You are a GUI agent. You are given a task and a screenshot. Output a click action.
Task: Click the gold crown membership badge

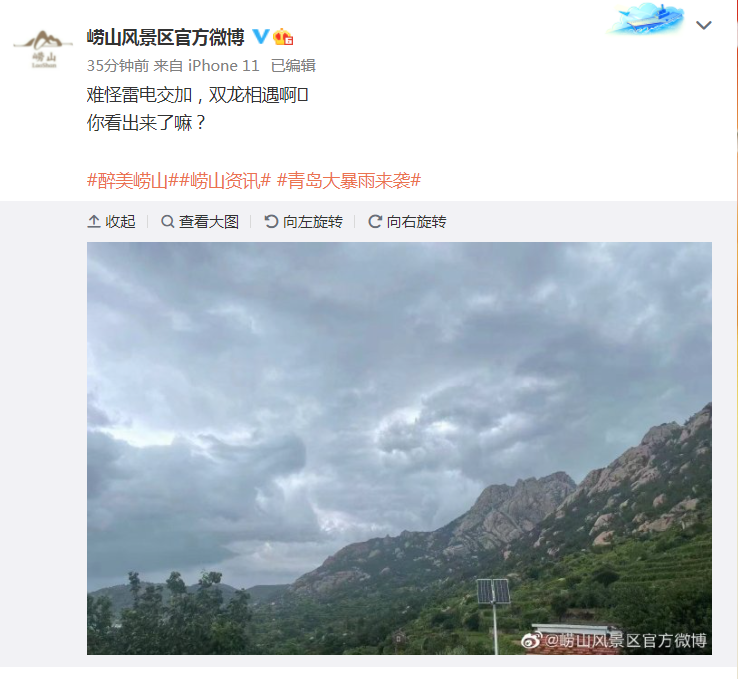(x=283, y=37)
